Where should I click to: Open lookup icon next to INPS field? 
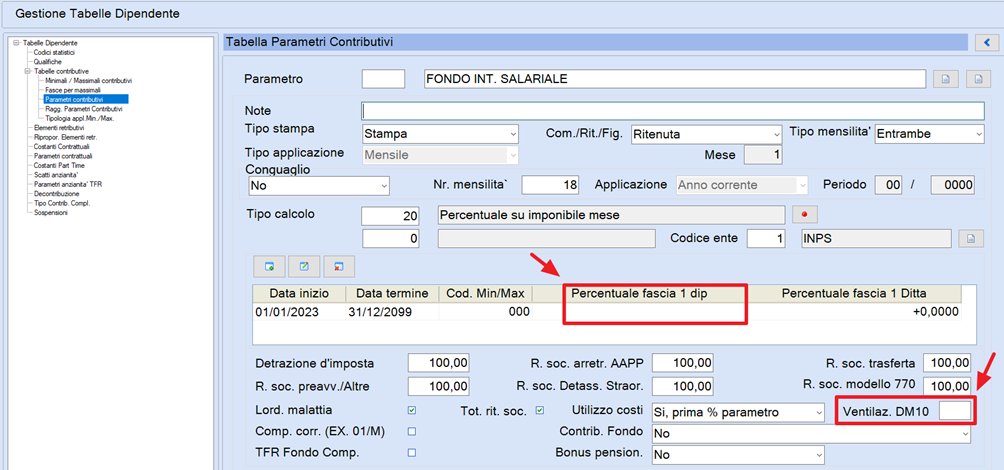click(x=970, y=239)
